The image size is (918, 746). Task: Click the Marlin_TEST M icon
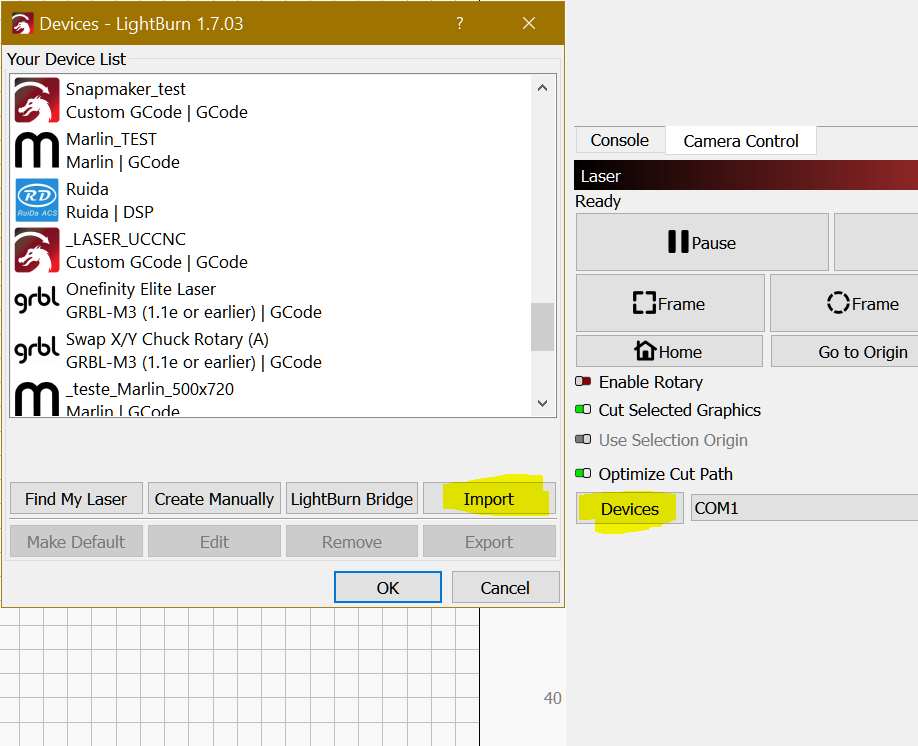[x=36, y=150]
